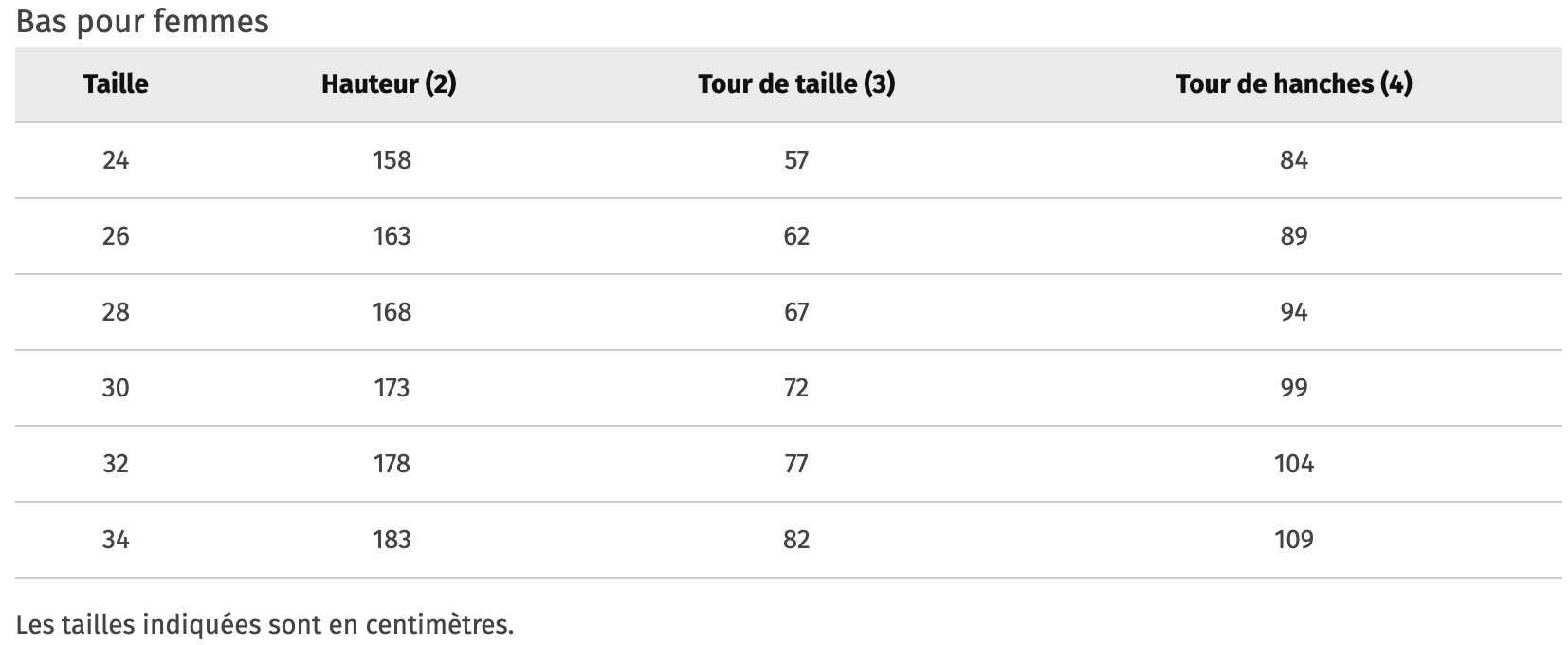Select hip value 84
Viewport: 1568px width, 645px height.
click(1294, 160)
